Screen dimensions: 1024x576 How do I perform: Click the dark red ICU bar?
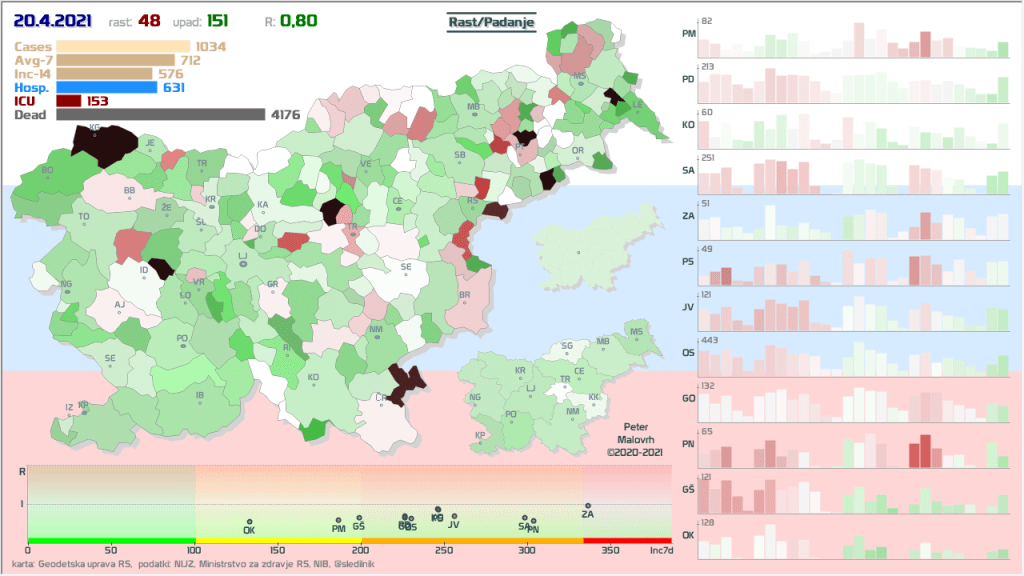[x=69, y=101]
